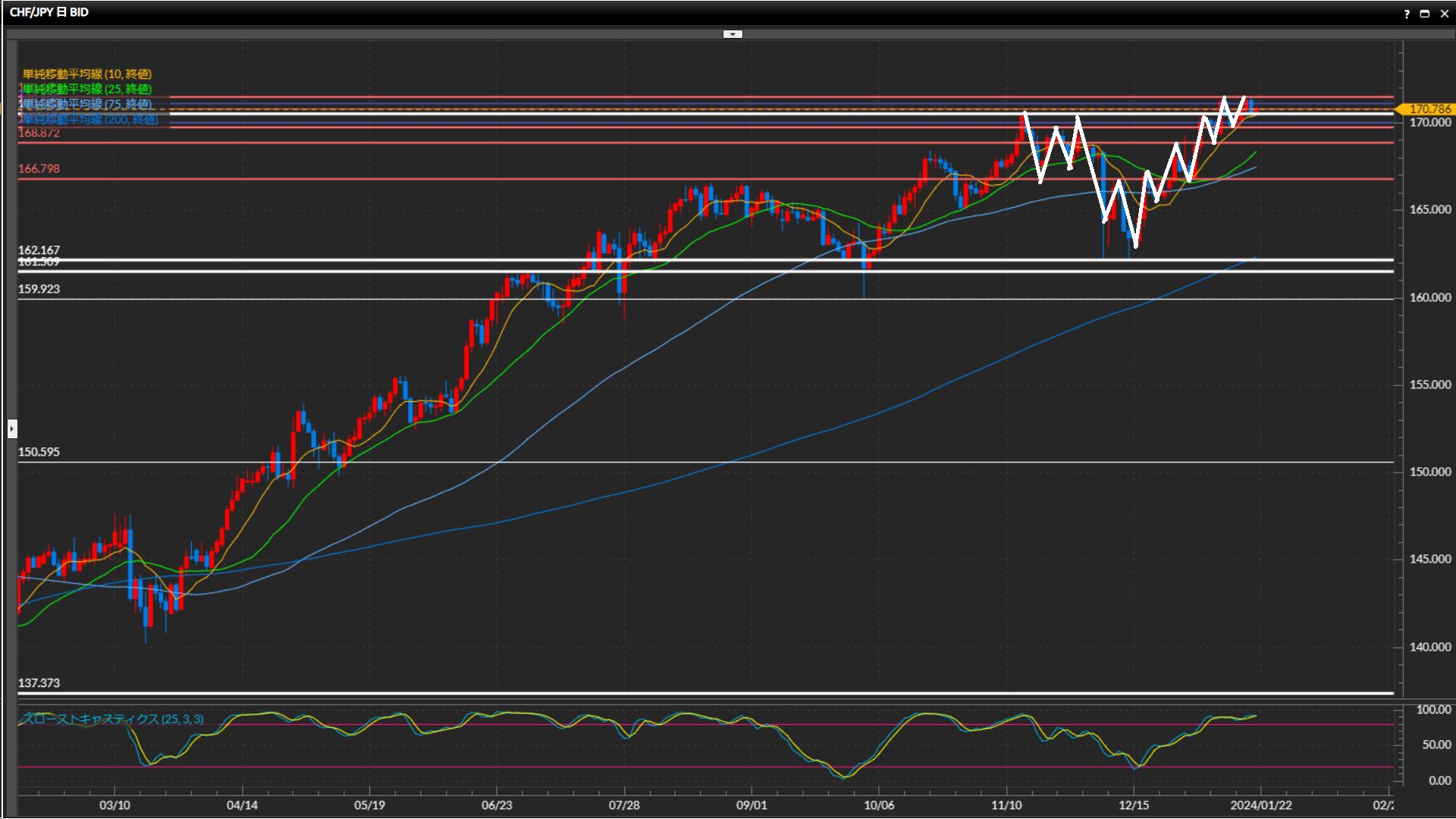Click the スローストキャスティクス (25, 3, 3) label

(x=114, y=719)
